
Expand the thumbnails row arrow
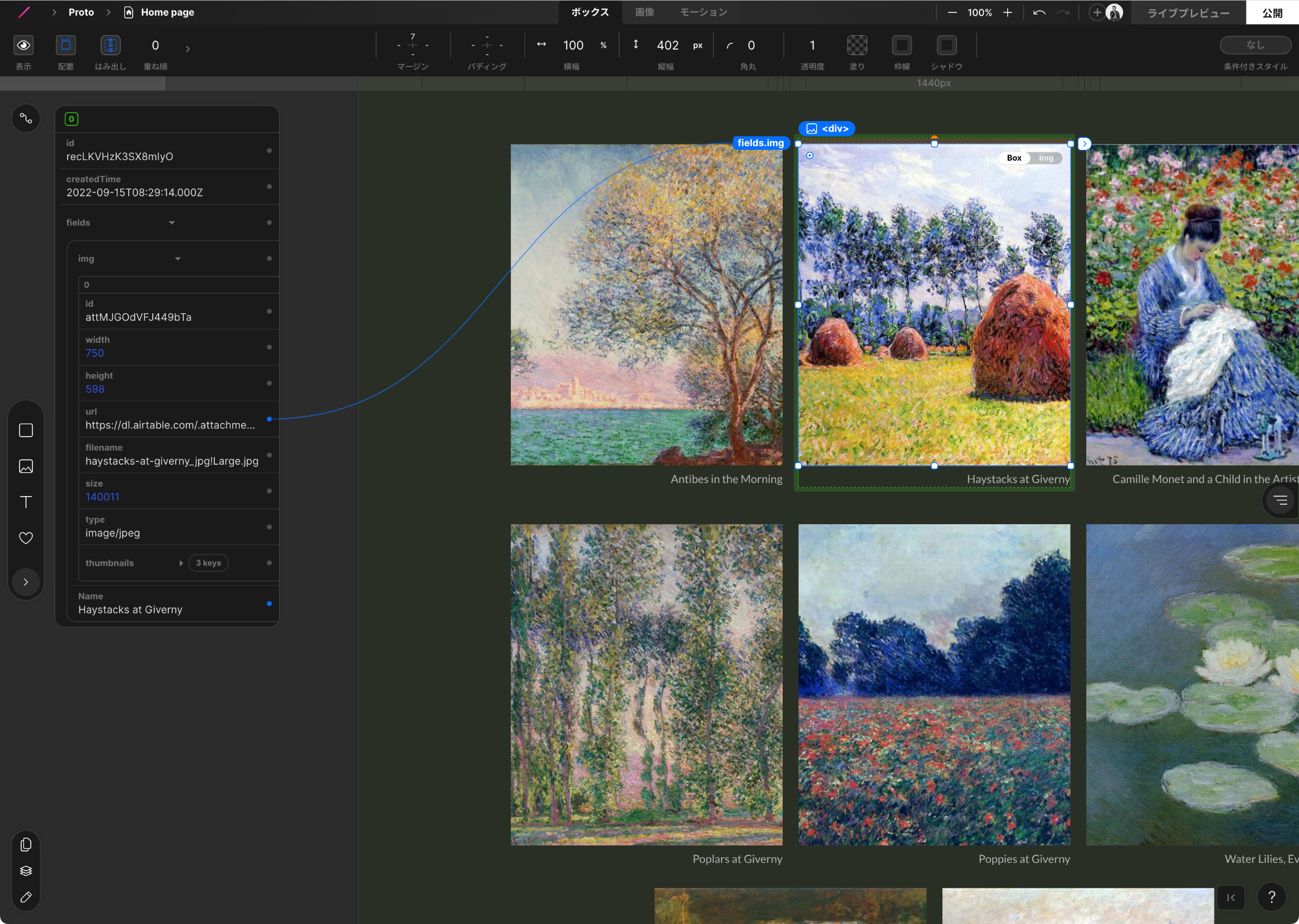click(181, 563)
